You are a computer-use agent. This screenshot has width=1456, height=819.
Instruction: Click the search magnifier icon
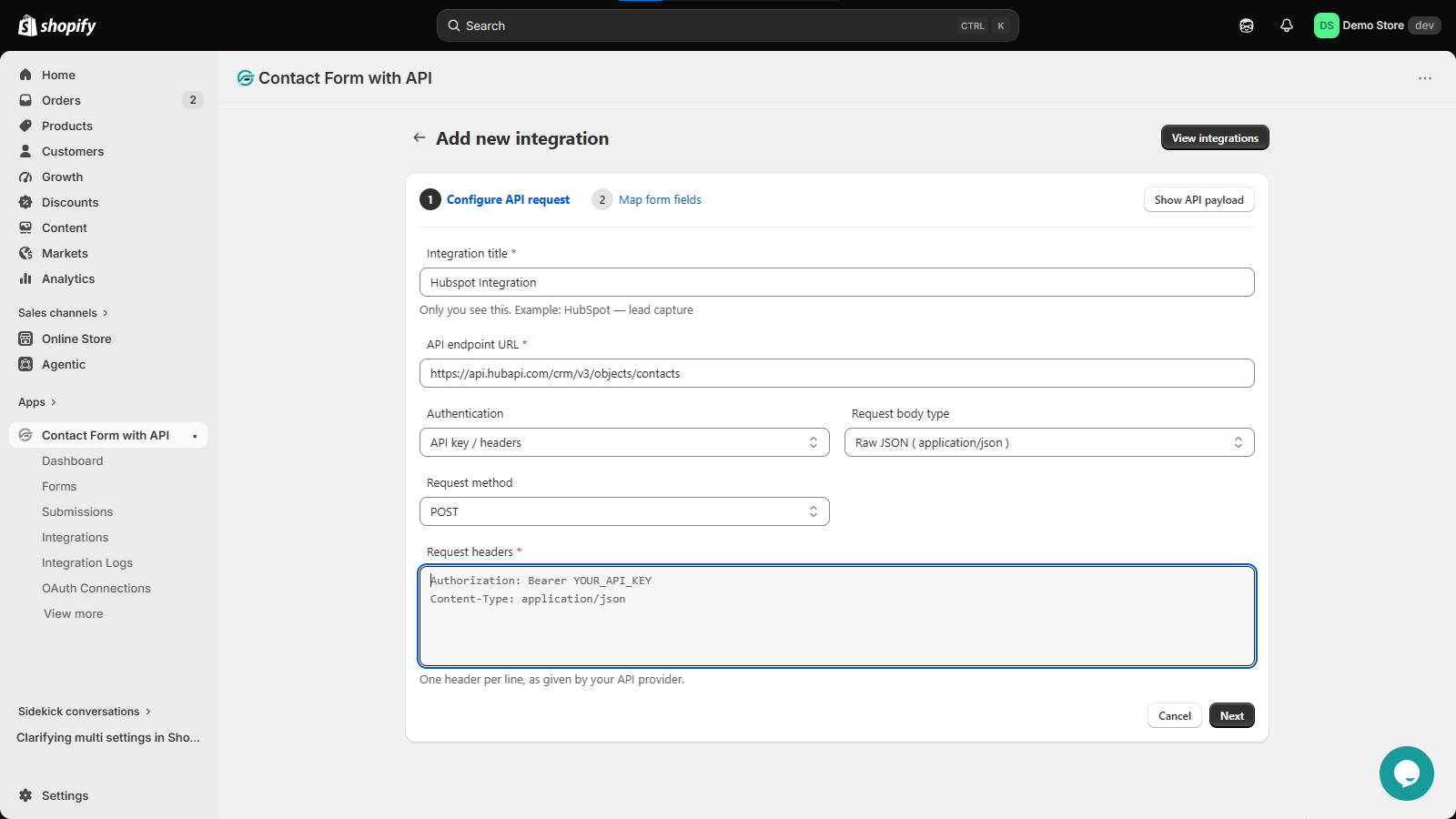(x=454, y=25)
